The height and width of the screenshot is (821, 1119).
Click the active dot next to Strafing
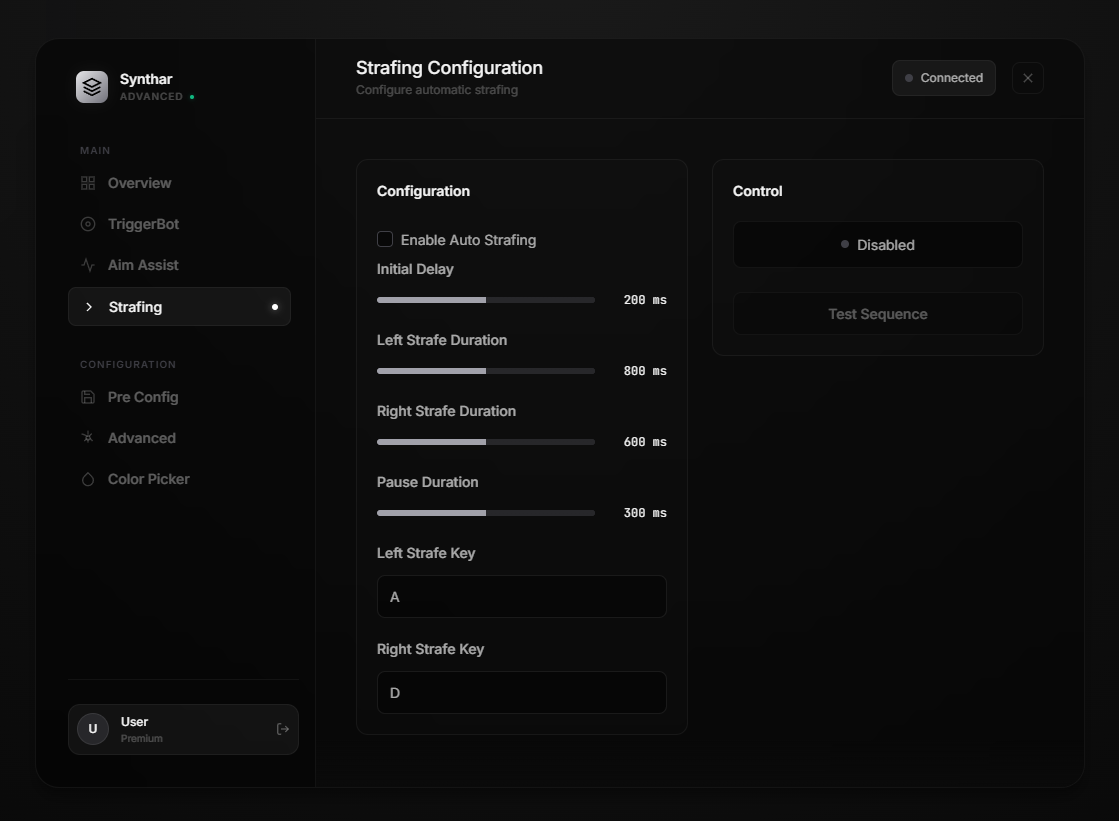pos(275,307)
